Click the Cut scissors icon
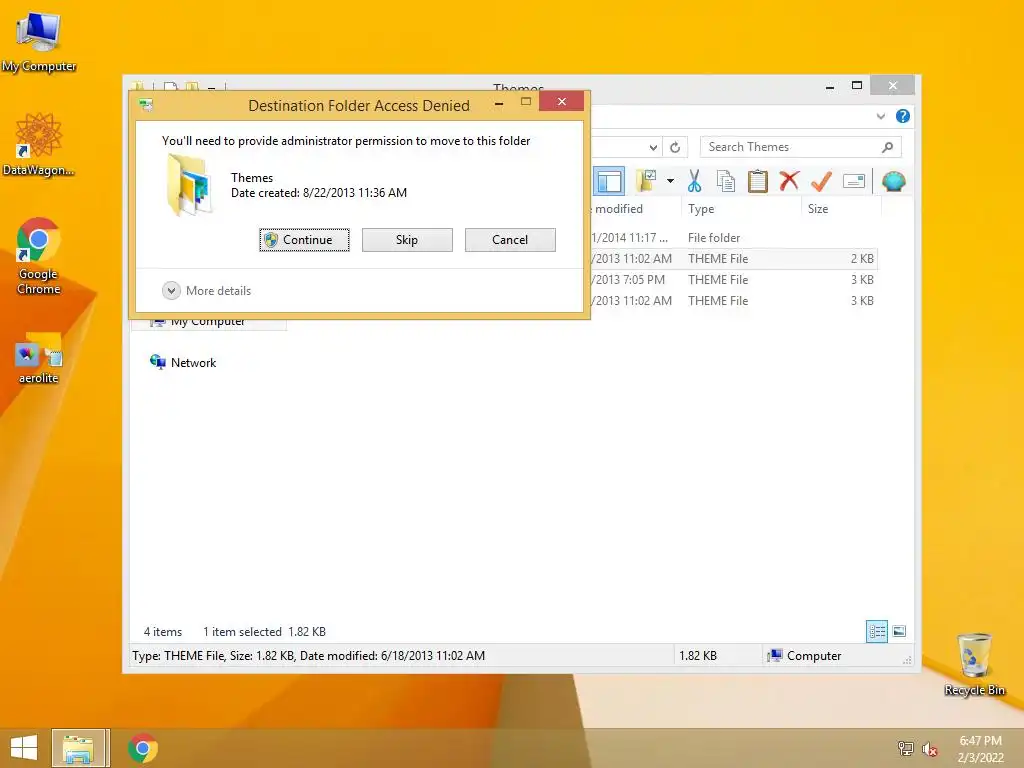1024x768 pixels. (x=694, y=181)
